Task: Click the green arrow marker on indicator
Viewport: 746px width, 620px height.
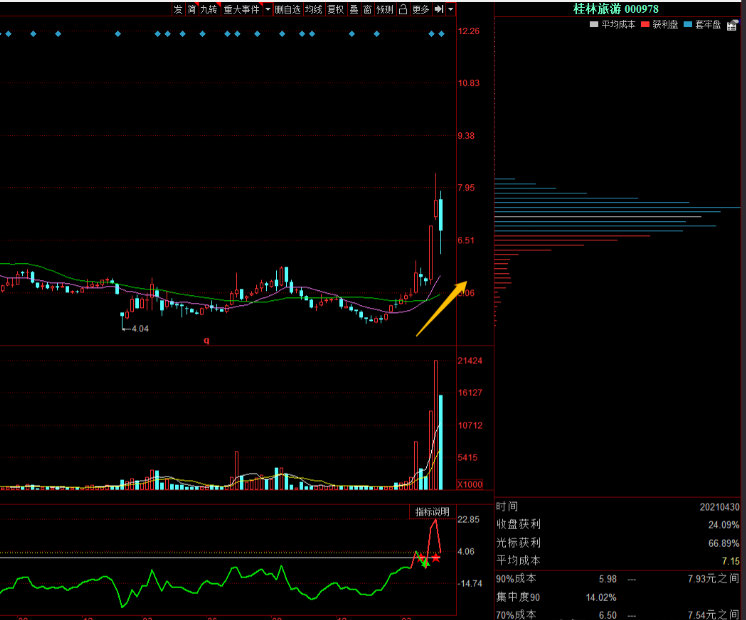Action: pyautogui.click(x=426, y=564)
